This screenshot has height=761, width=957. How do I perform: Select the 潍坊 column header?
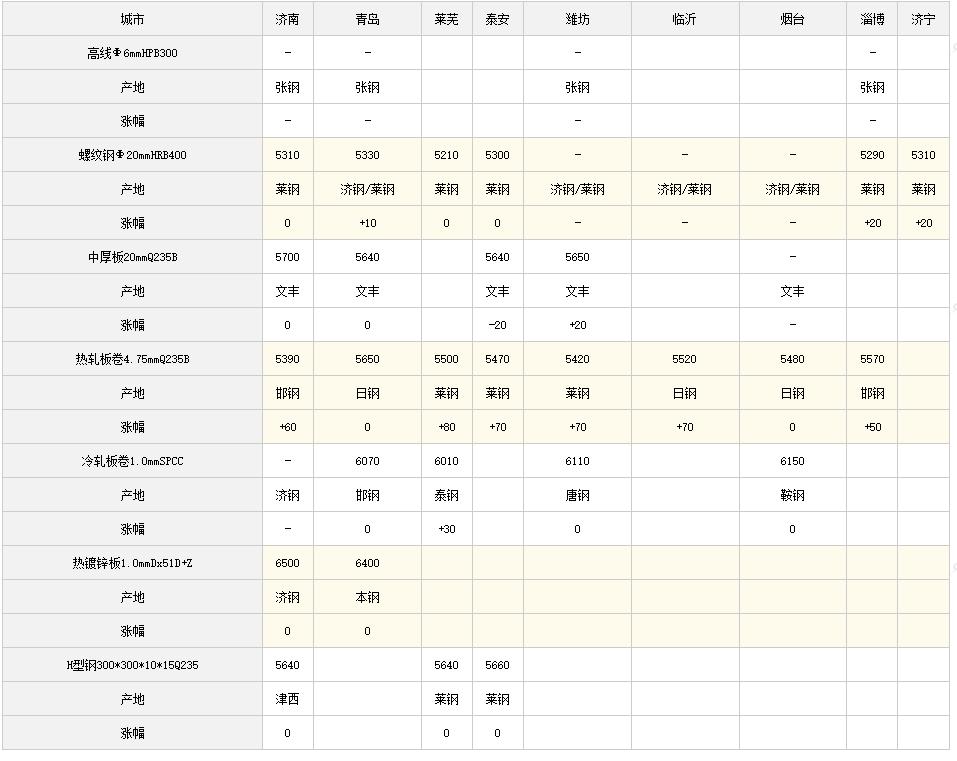[577, 20]
